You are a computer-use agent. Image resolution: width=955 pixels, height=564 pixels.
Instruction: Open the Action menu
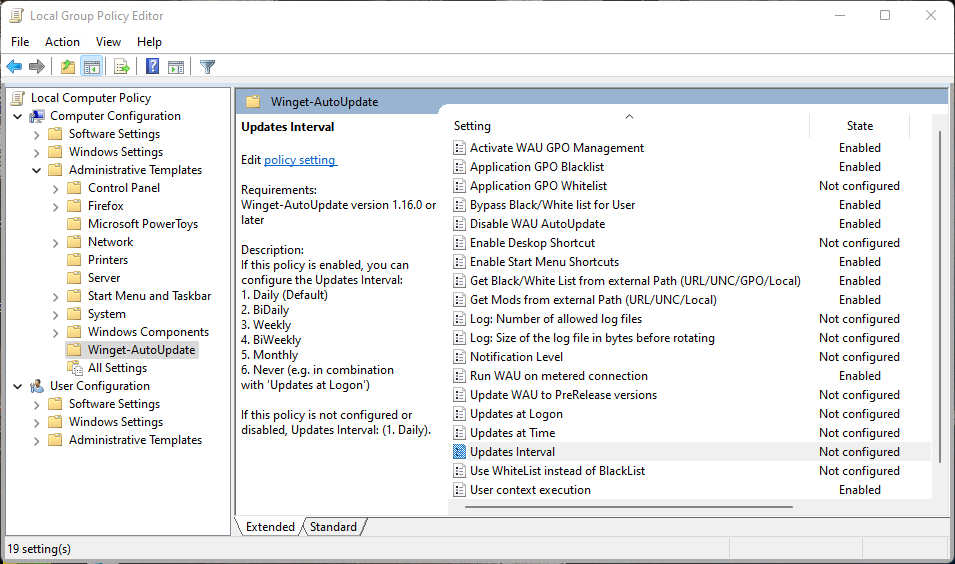[62, 41]
